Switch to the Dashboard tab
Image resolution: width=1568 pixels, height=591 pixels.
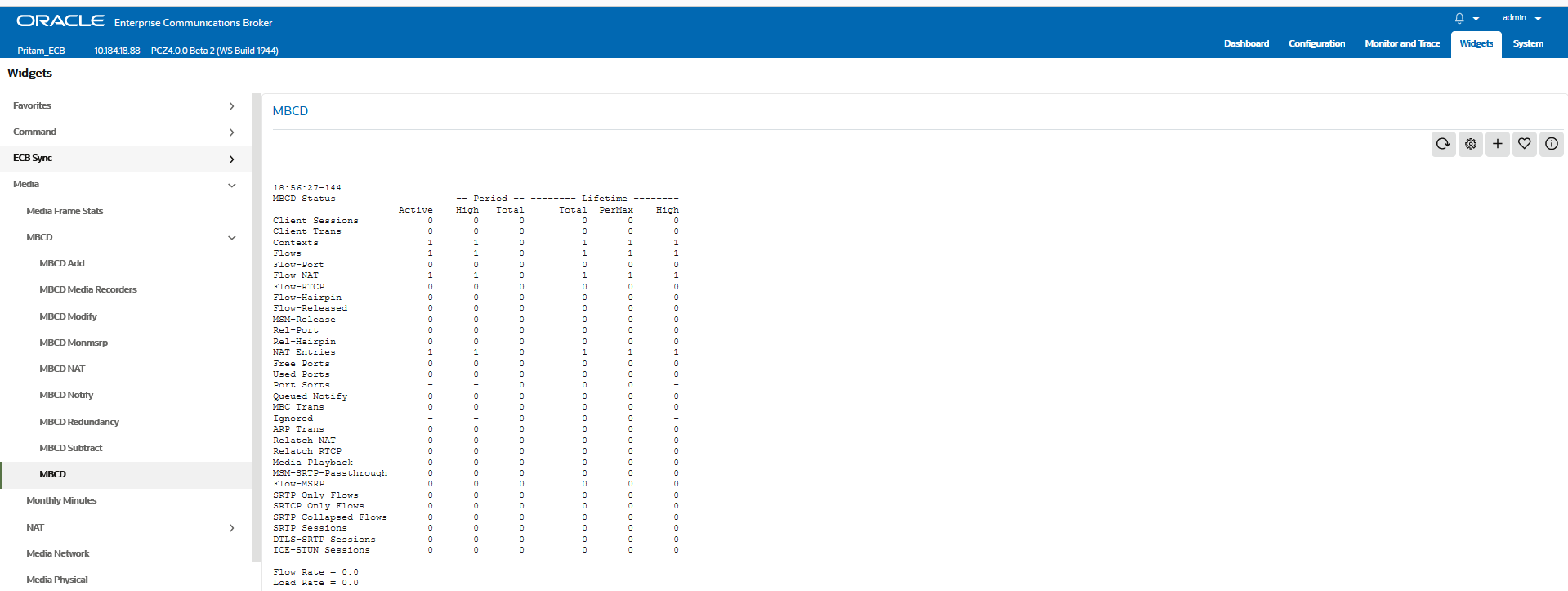1246,43
